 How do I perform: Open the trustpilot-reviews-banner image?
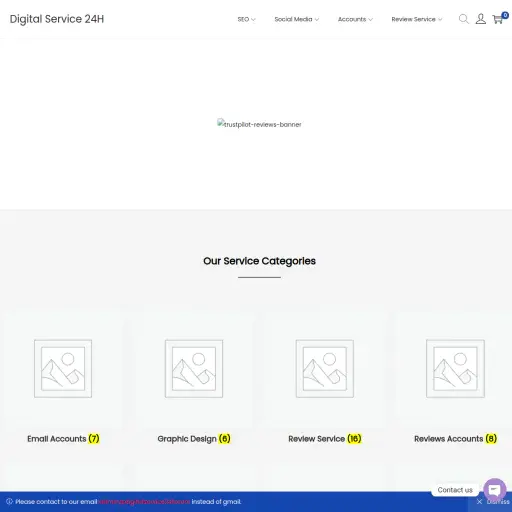coord(259,124)
